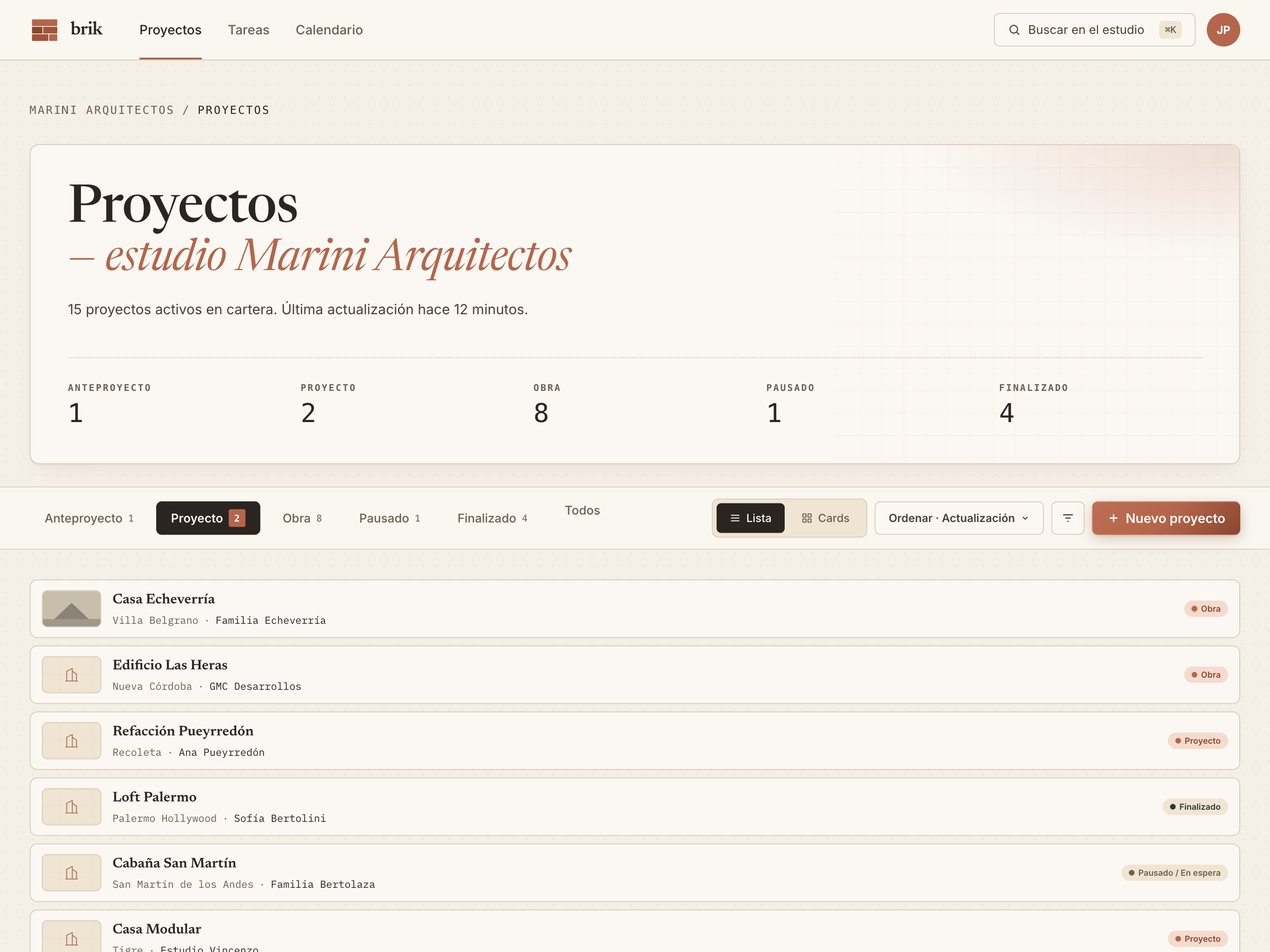The width and height of the screenshot is (1270, 952).
Task: Go to the Tareas nav tab
Action: [x=249, y=30]
